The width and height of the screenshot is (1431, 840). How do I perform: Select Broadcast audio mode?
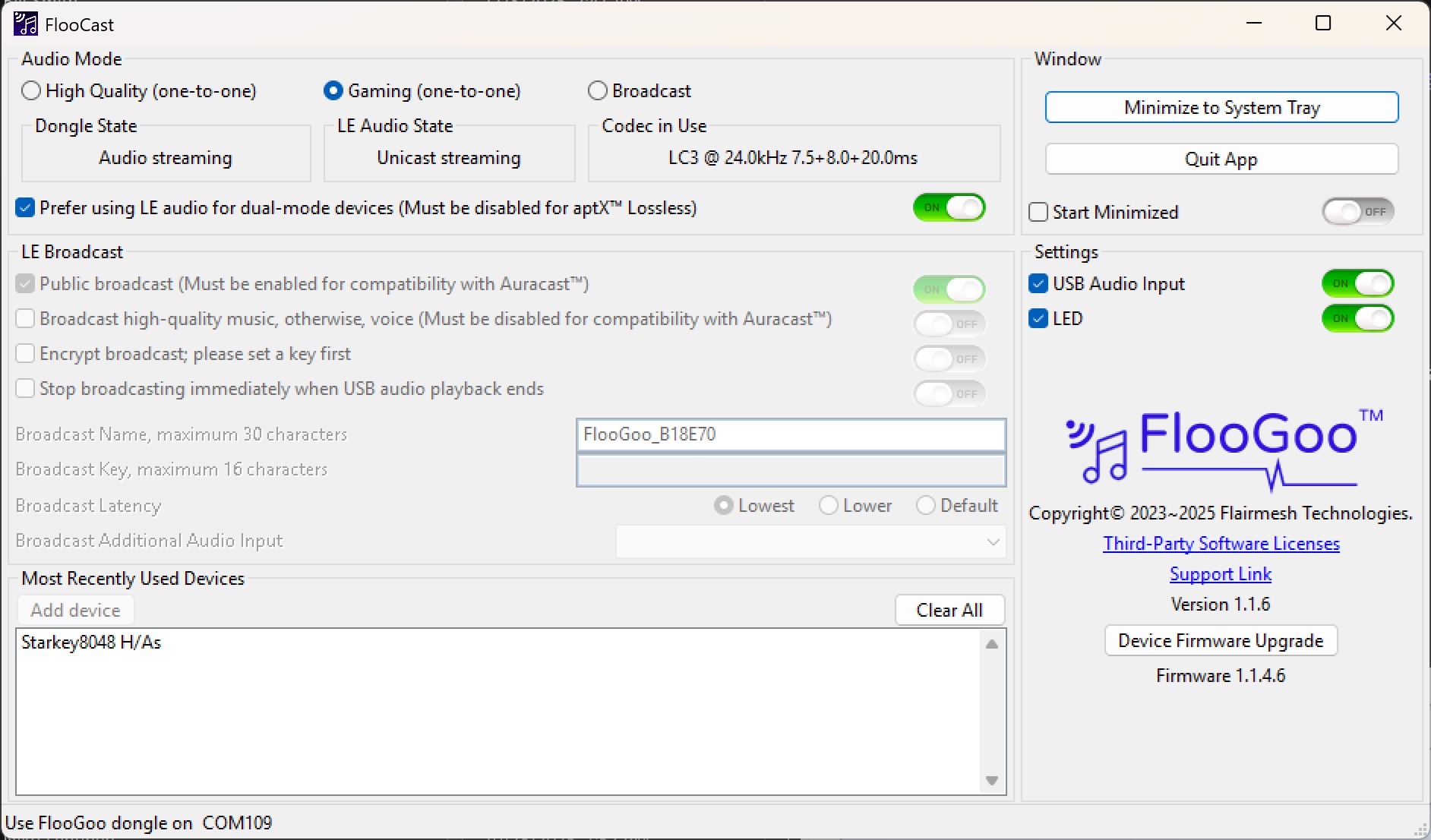click(597, 90)
